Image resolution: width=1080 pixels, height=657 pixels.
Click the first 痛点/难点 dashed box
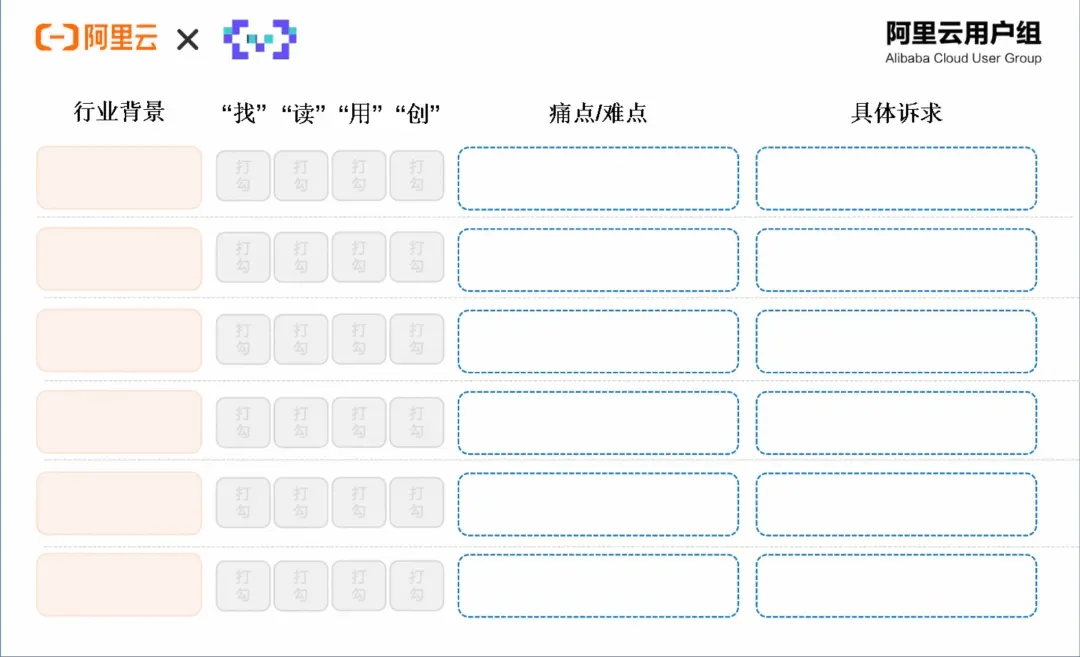598,178
